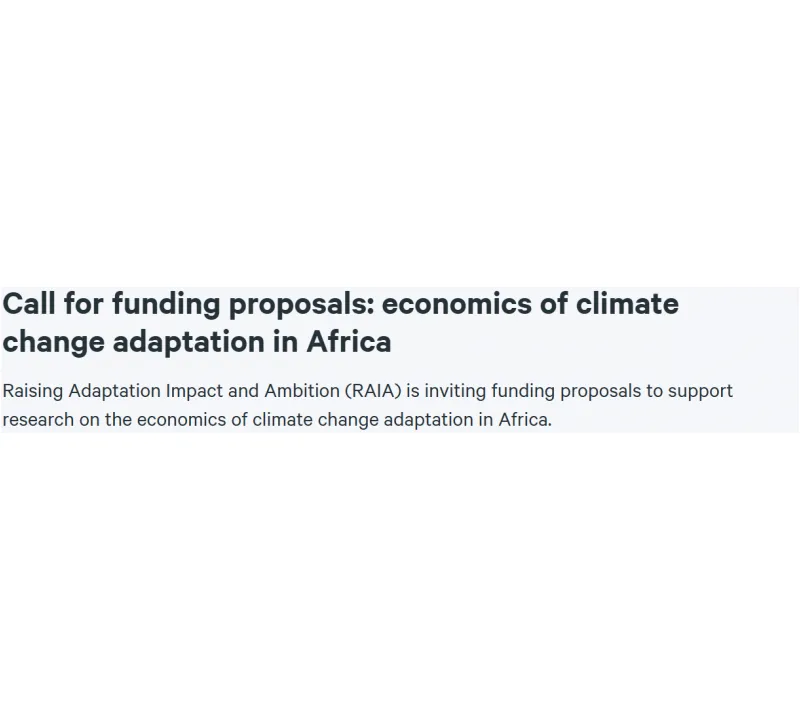The image size is (800, 720).
Task: Click the word 'Africa' in the headline
Action: click(x=348, y=342)
